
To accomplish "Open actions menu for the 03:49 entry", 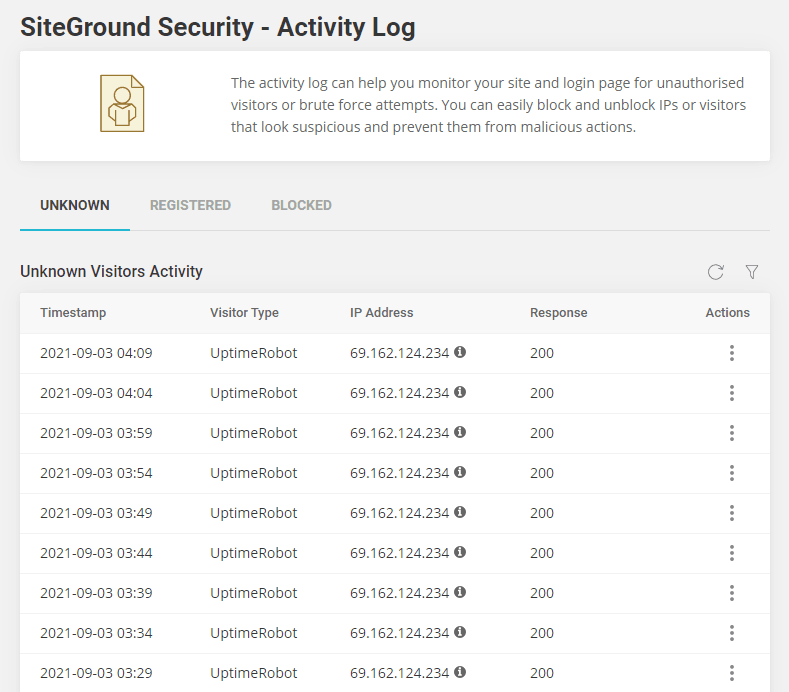I will pyautogui.click(x=732, y=513).
